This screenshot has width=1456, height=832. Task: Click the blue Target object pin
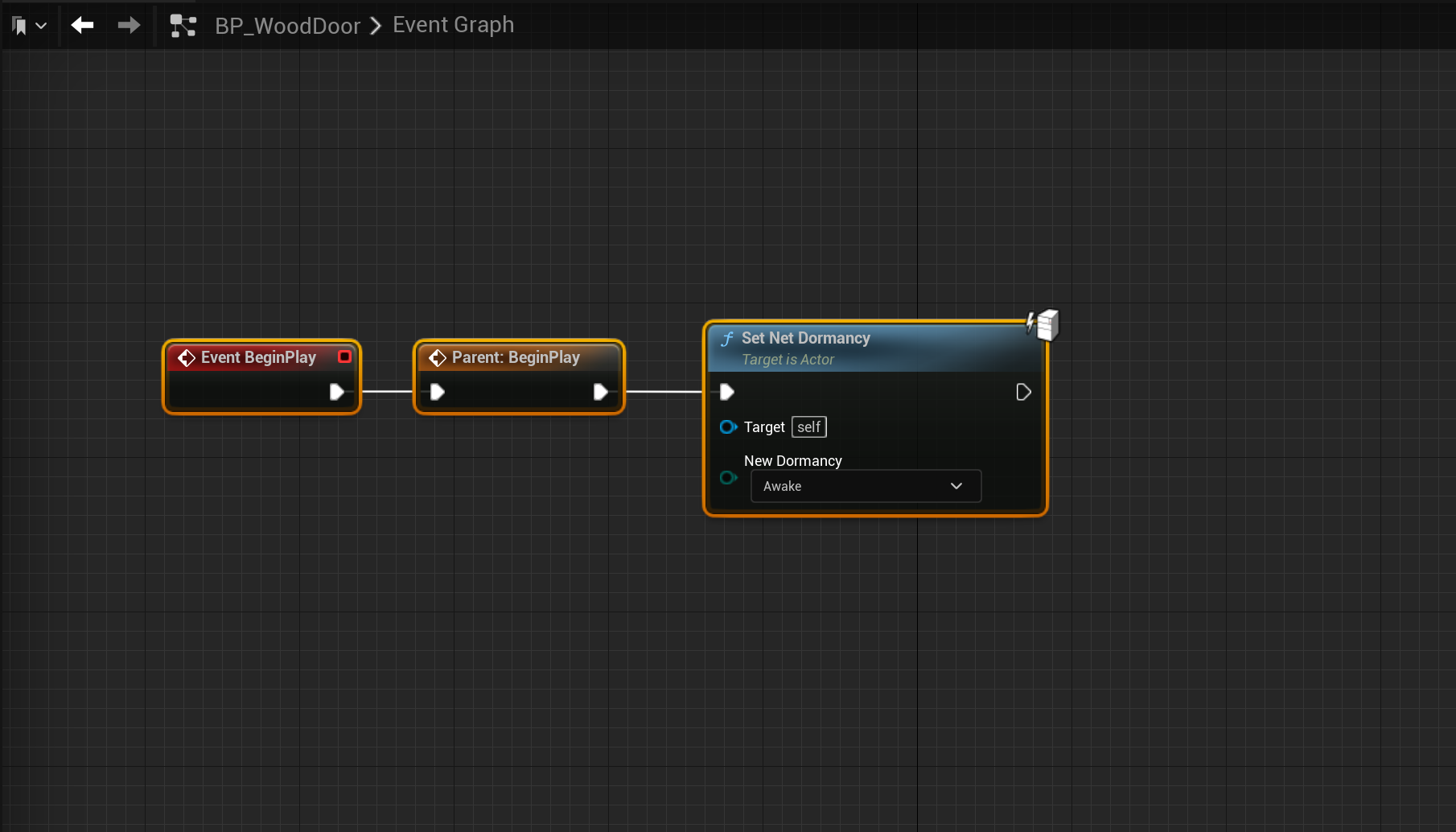pos(728,427)
